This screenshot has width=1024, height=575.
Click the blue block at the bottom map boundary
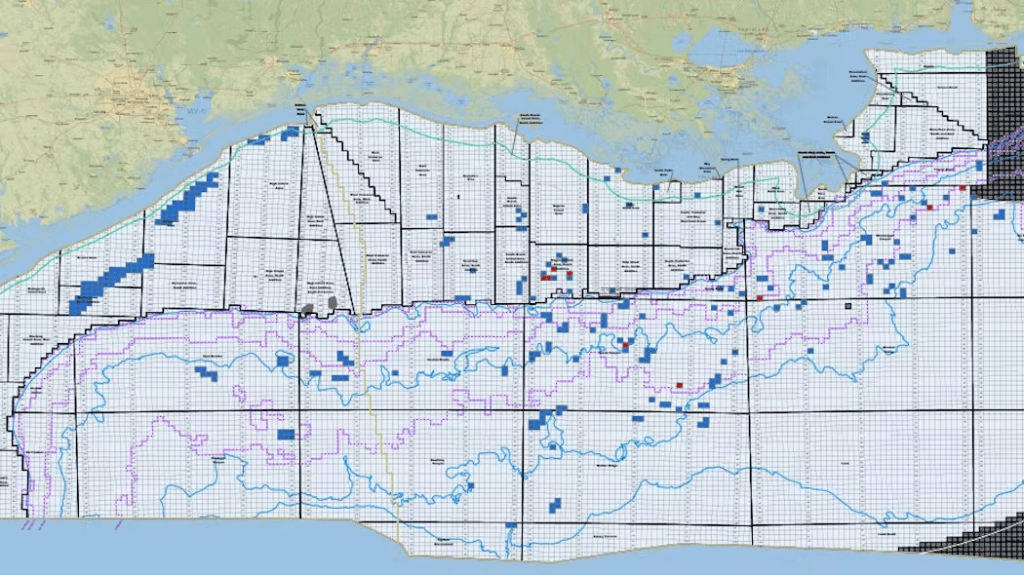511,525
